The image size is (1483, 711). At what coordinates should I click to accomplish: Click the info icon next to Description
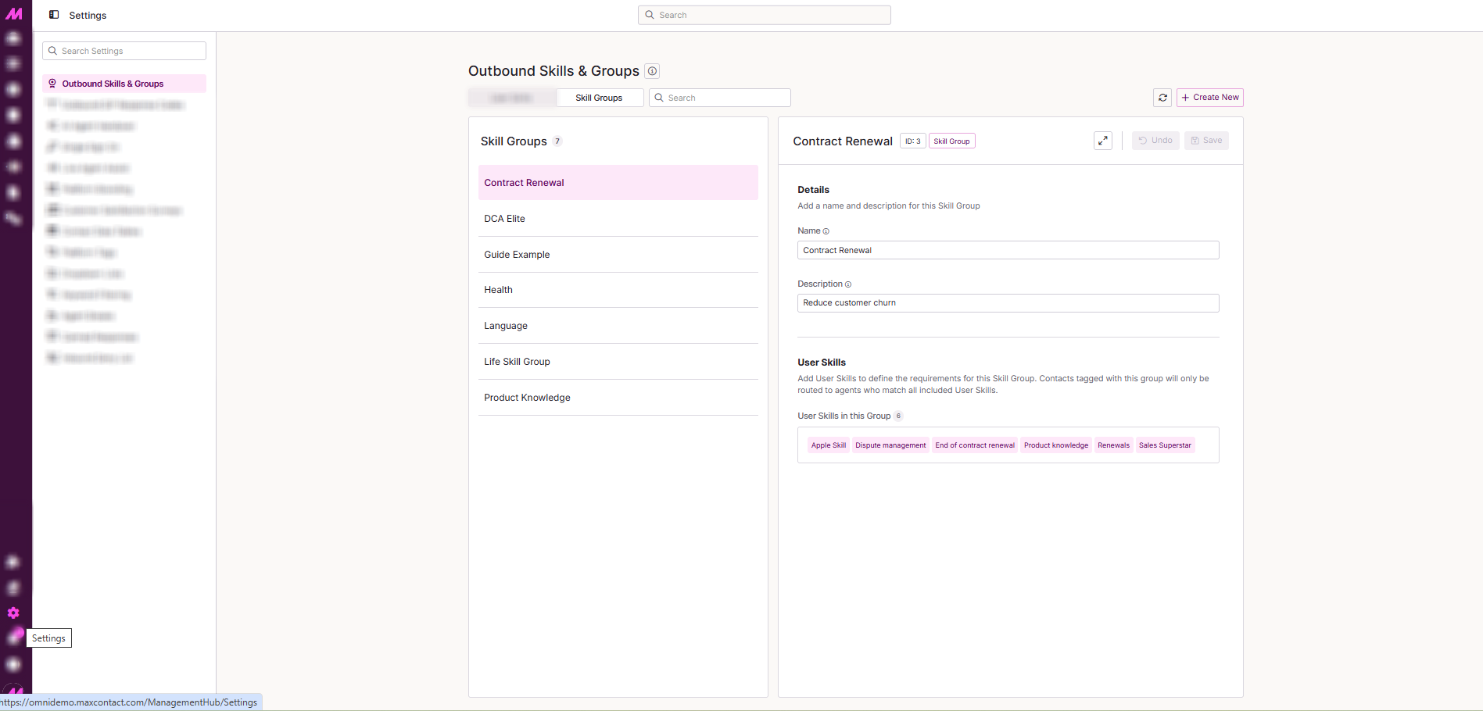click(848, 285)
